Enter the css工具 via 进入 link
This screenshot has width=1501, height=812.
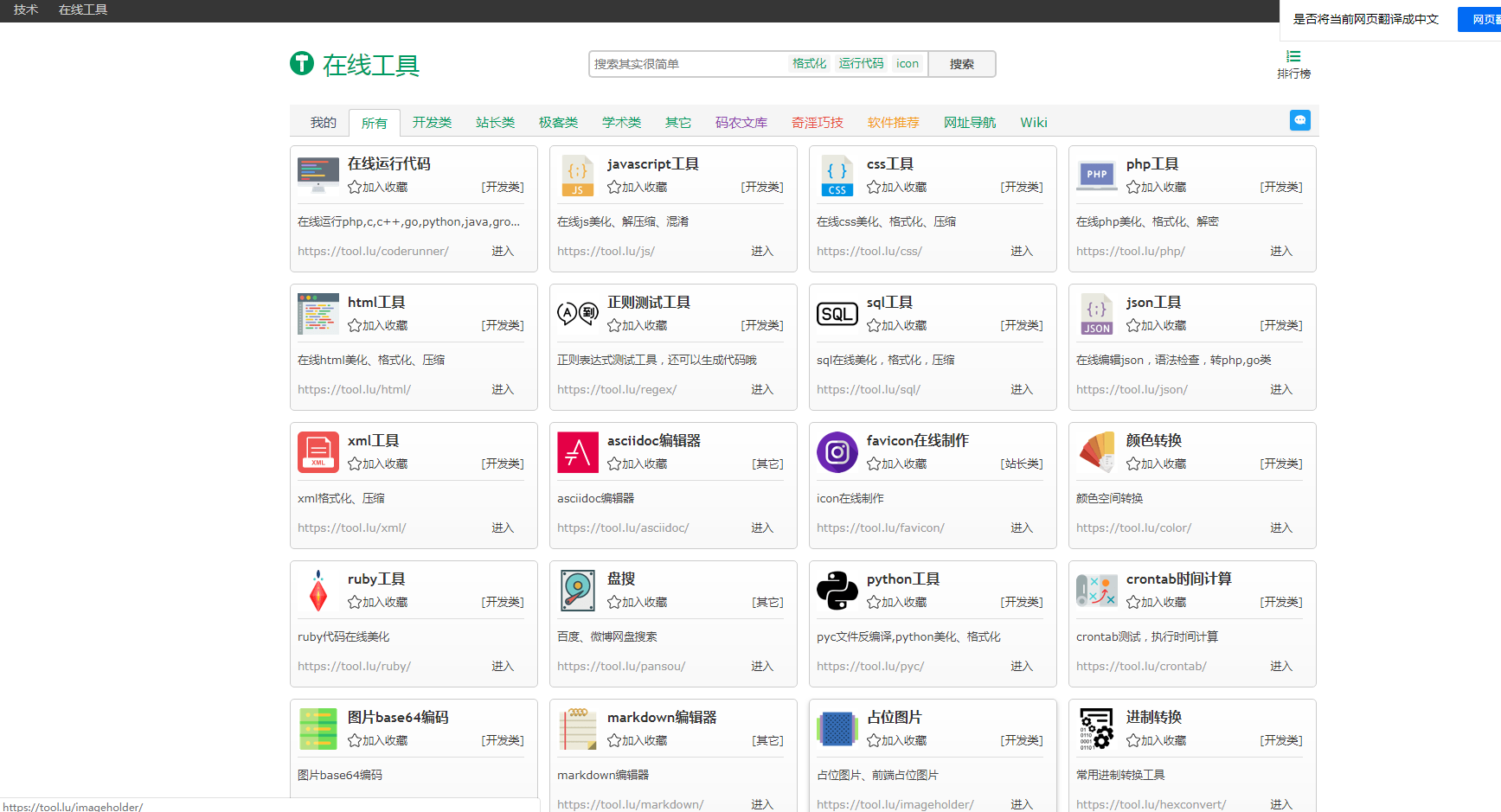tap(1022, 251)
